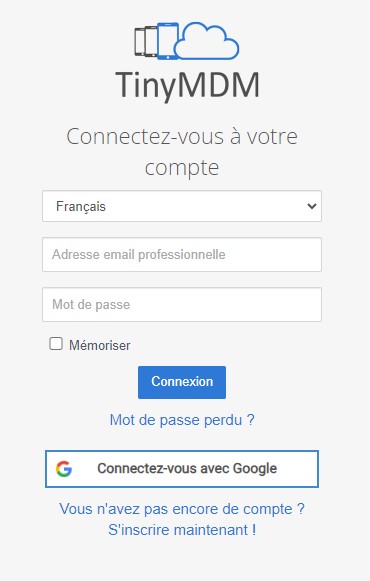Screen dimensions: 370x581
Task: Open the Français language dropdown
Action: [x=182, y=206]
